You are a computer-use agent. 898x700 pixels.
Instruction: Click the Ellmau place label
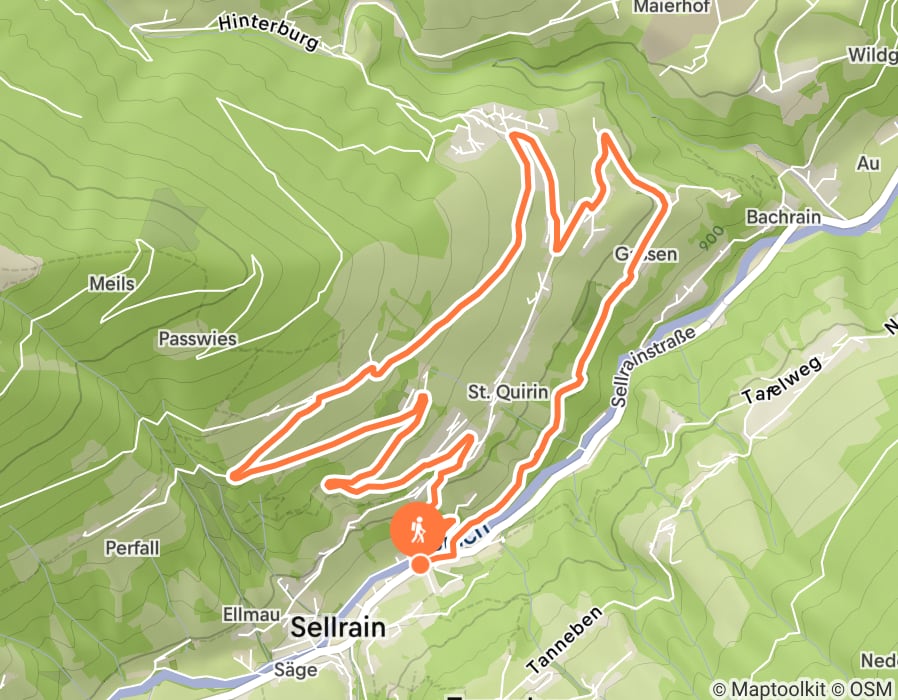point(251,615)
